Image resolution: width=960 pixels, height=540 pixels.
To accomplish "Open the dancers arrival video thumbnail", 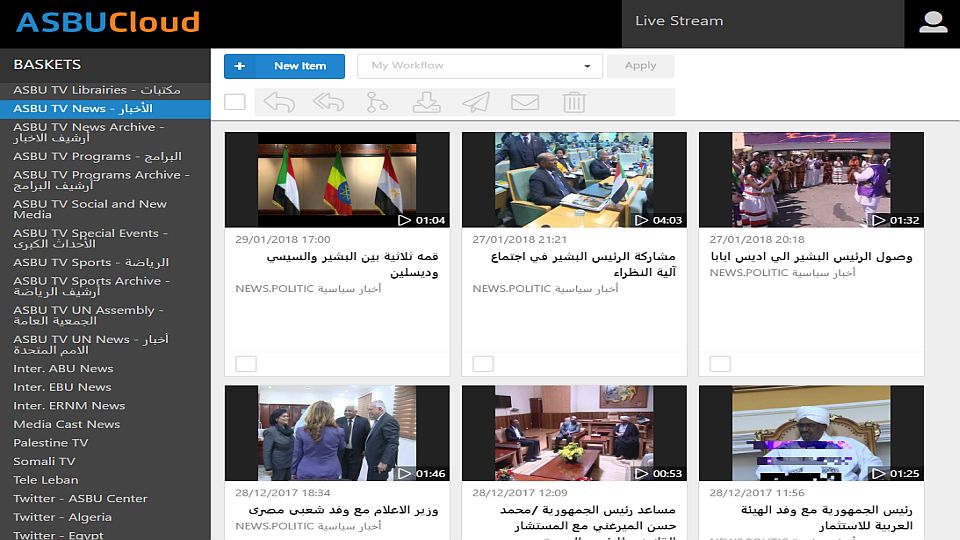I will point(811,179).
